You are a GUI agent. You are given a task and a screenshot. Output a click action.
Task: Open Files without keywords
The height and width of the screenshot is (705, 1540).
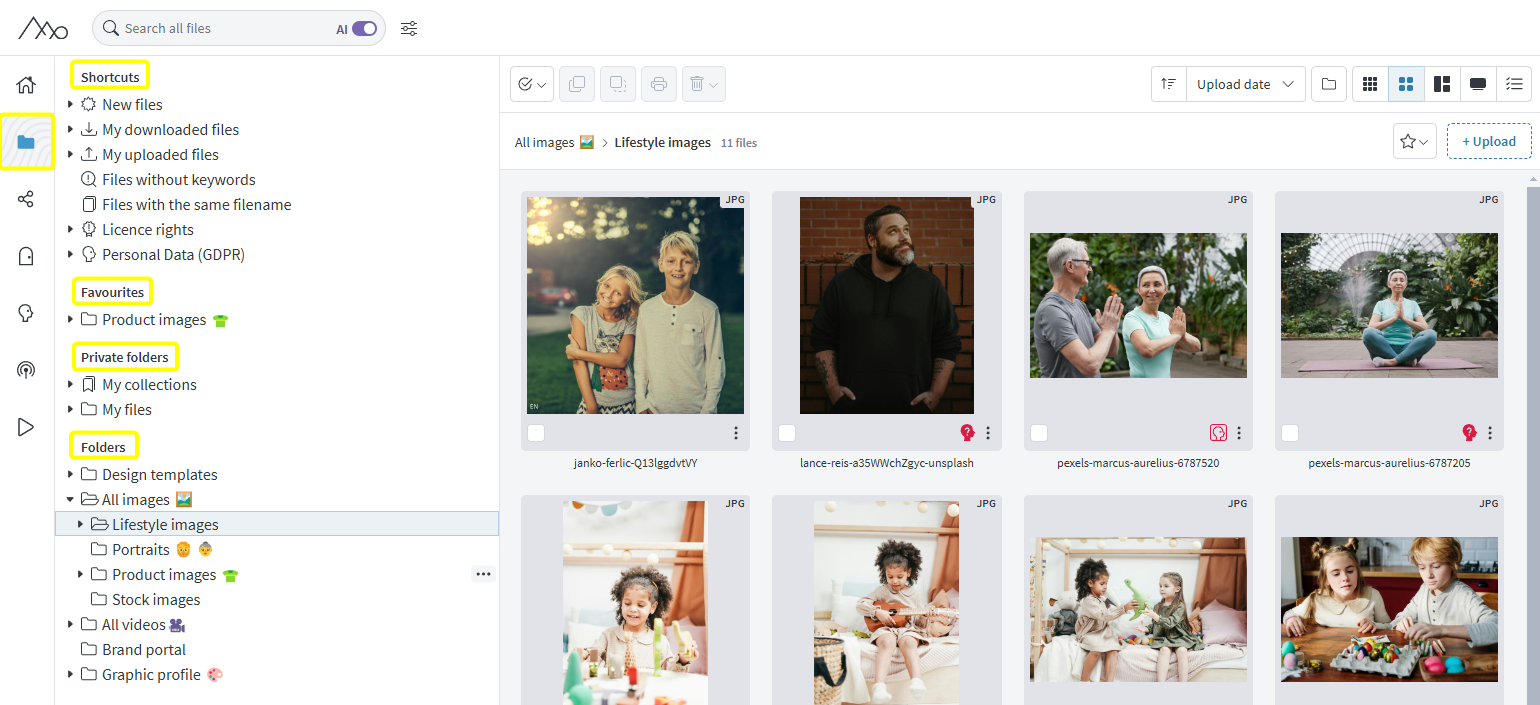pos(178,179)
